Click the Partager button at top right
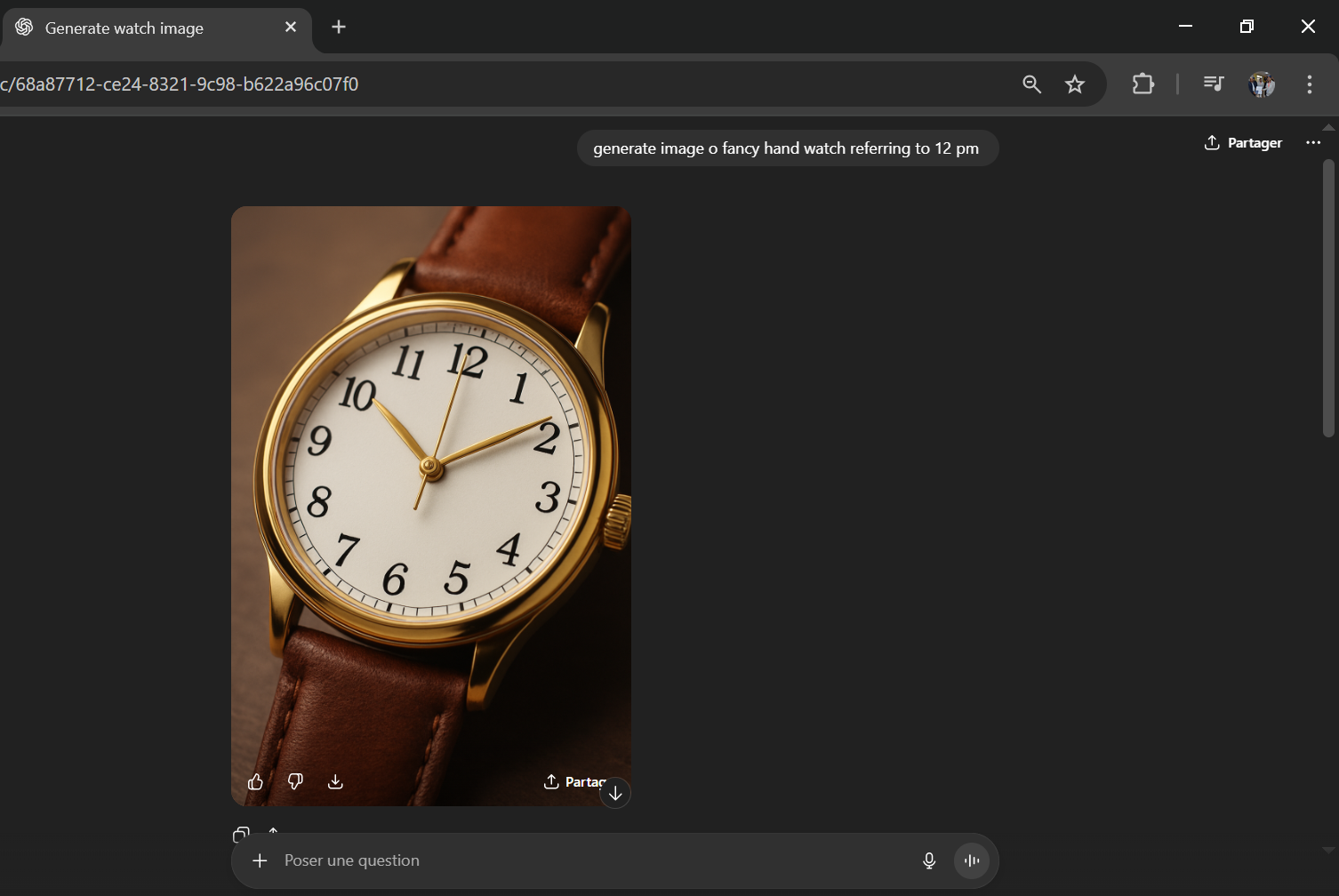The image size is (1339, 896). point(1243,142)
